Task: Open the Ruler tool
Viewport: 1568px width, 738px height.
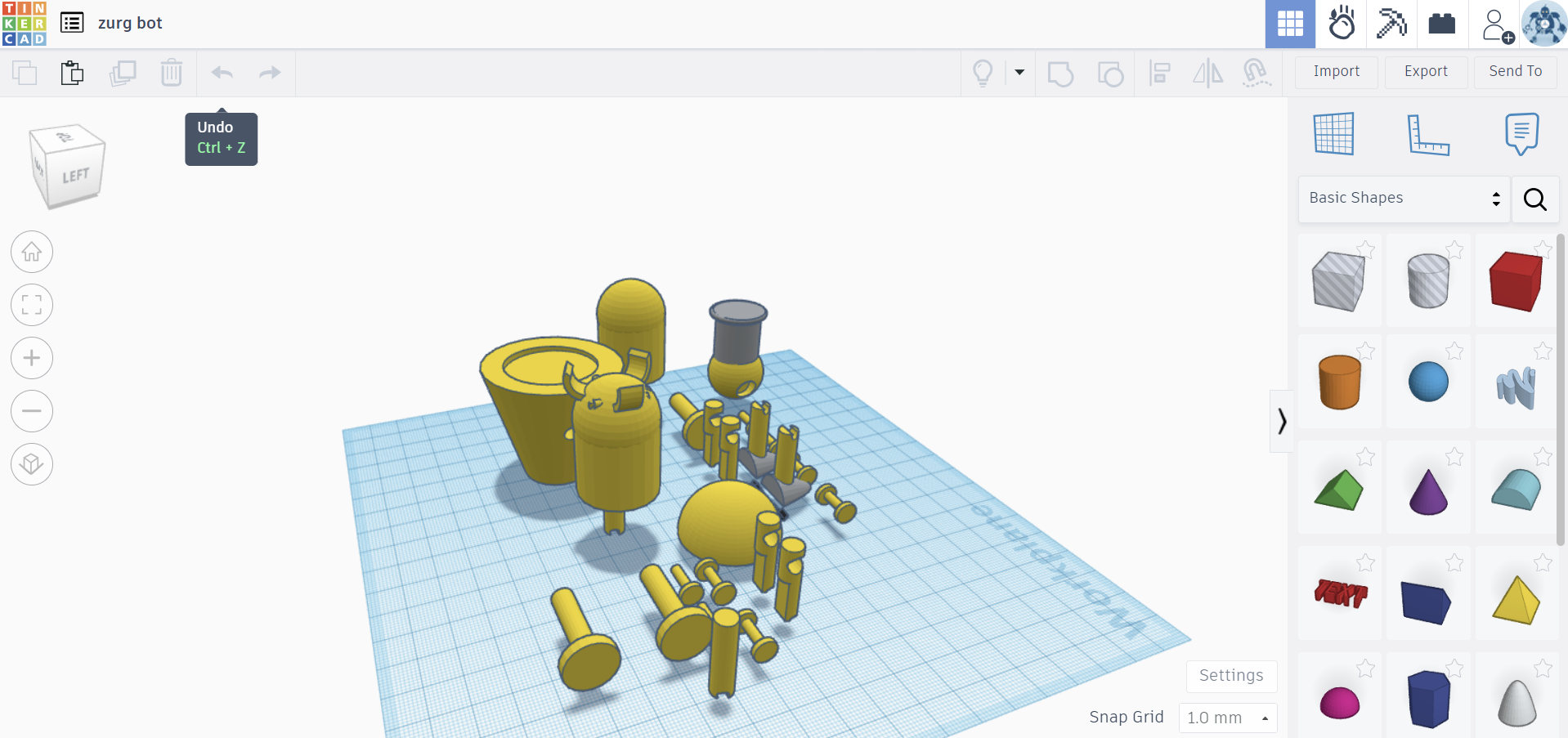Action: [1427, 134]
